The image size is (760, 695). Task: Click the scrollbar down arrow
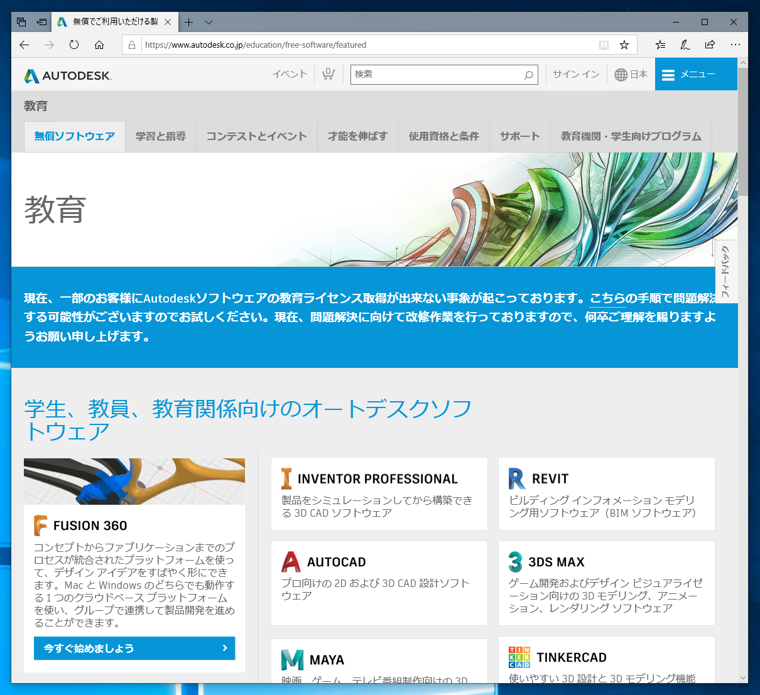[743, 678]
